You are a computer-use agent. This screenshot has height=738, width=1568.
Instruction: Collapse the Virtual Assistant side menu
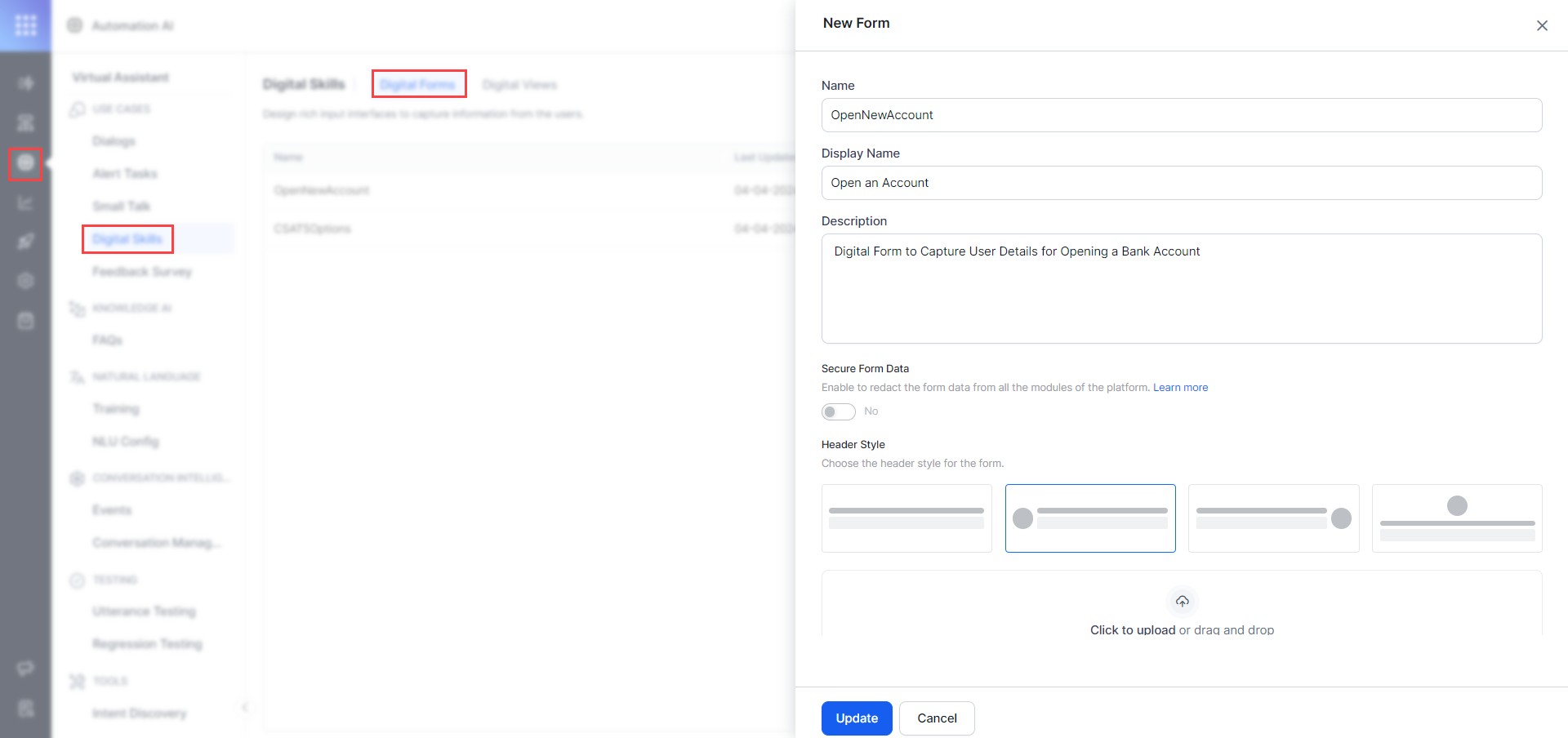pyautogui.click(x=244, y=707)
